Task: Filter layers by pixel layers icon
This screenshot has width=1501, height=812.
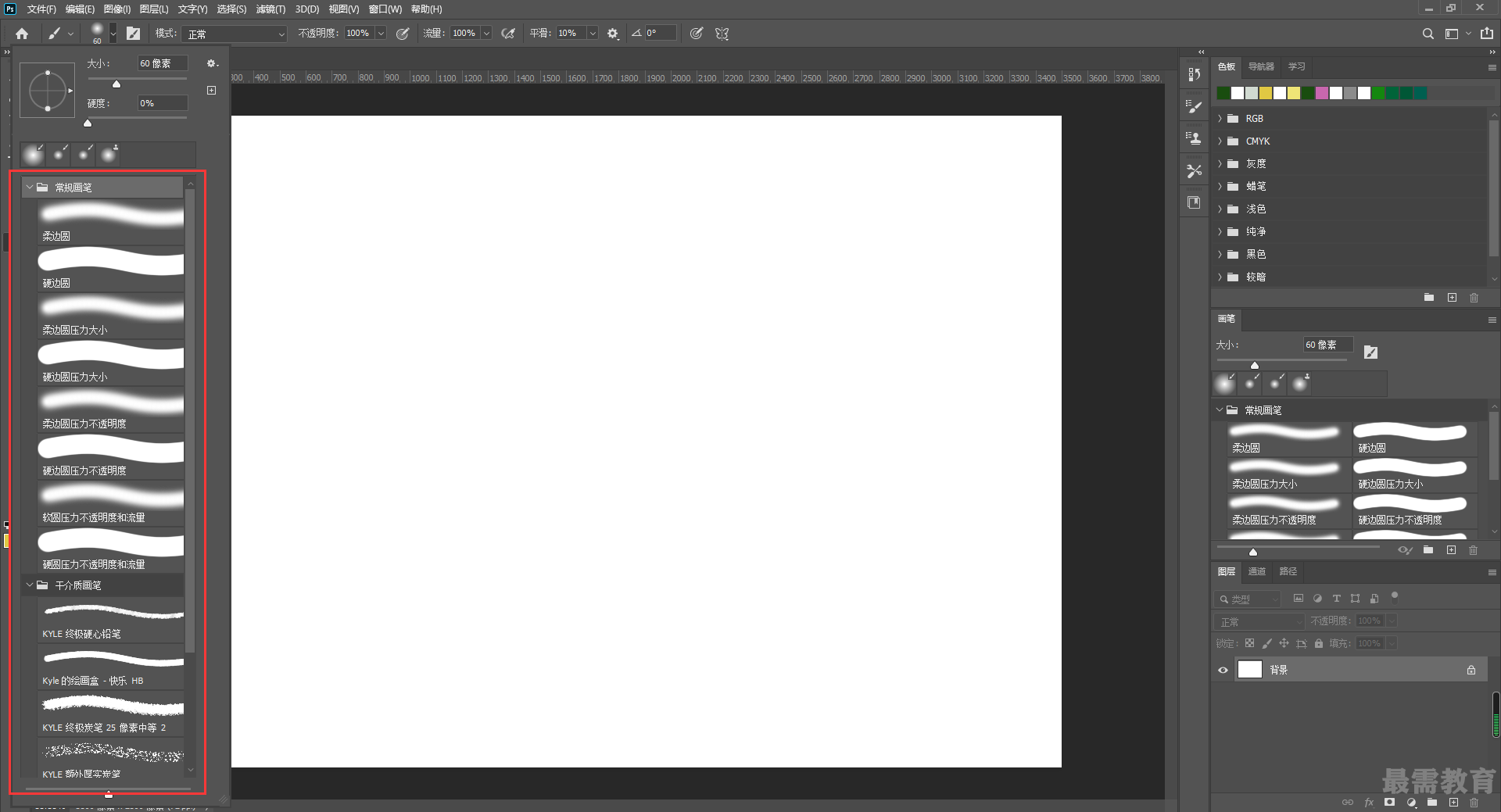Action: point(1299,599)
